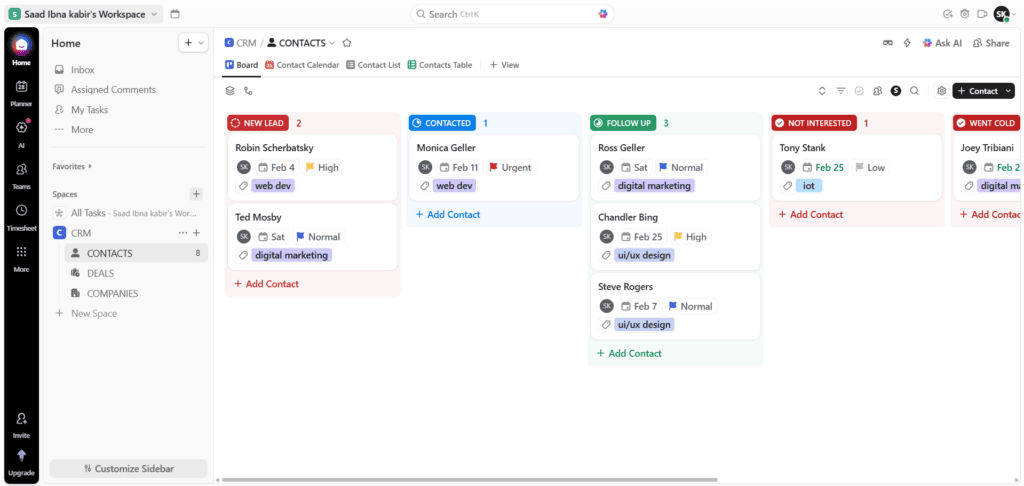The width and height of the screenshot is (1024, 486).
Task: Click High priority flag on Robin Scherbatsky
Action: click(322, 167)
